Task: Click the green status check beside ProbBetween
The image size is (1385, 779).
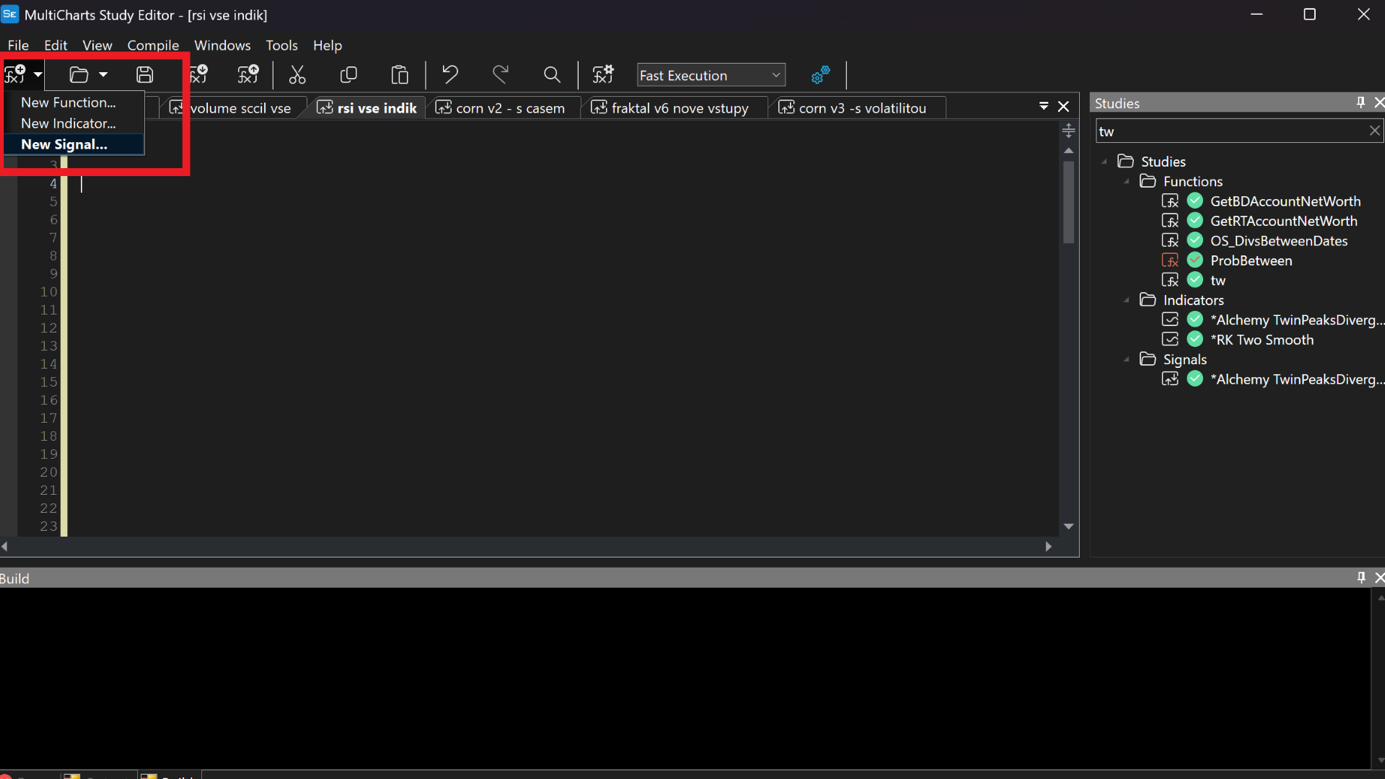Action: point(1195,260)
